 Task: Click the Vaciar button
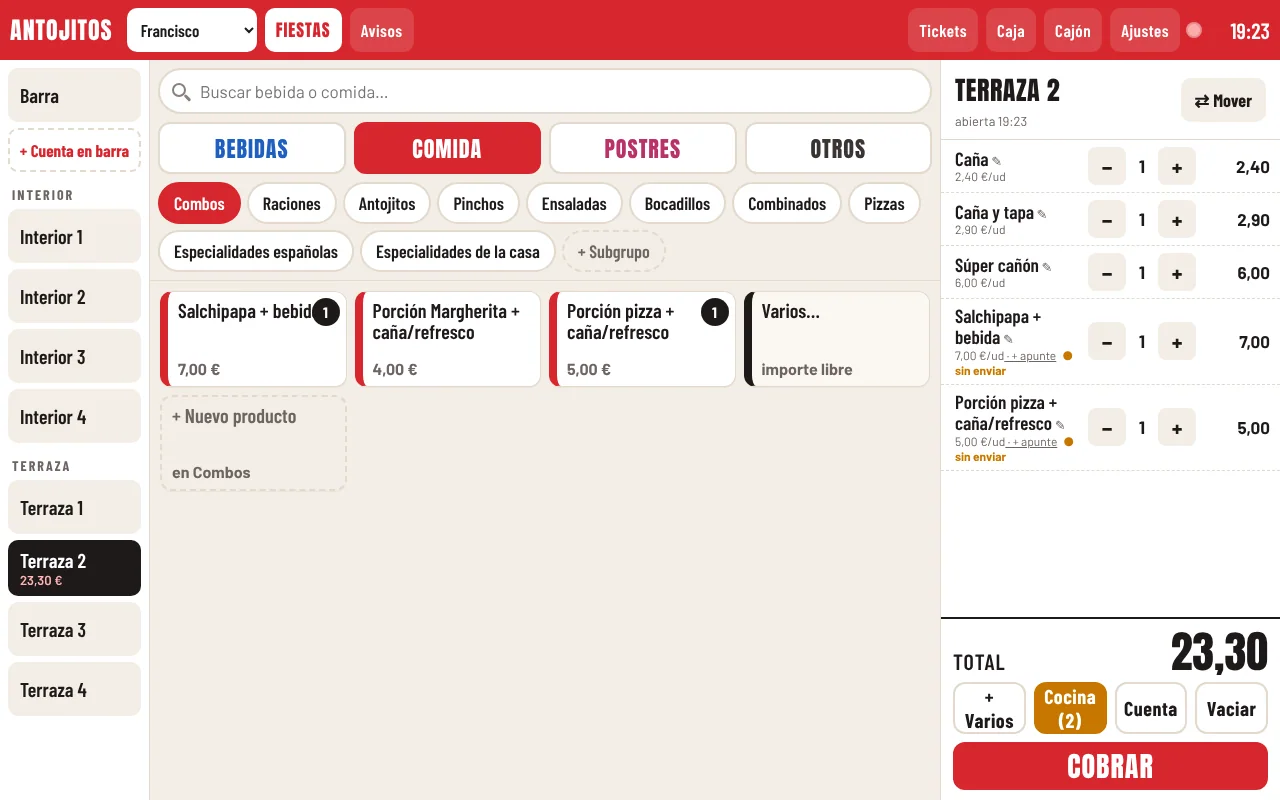[x=1231, y=708]
